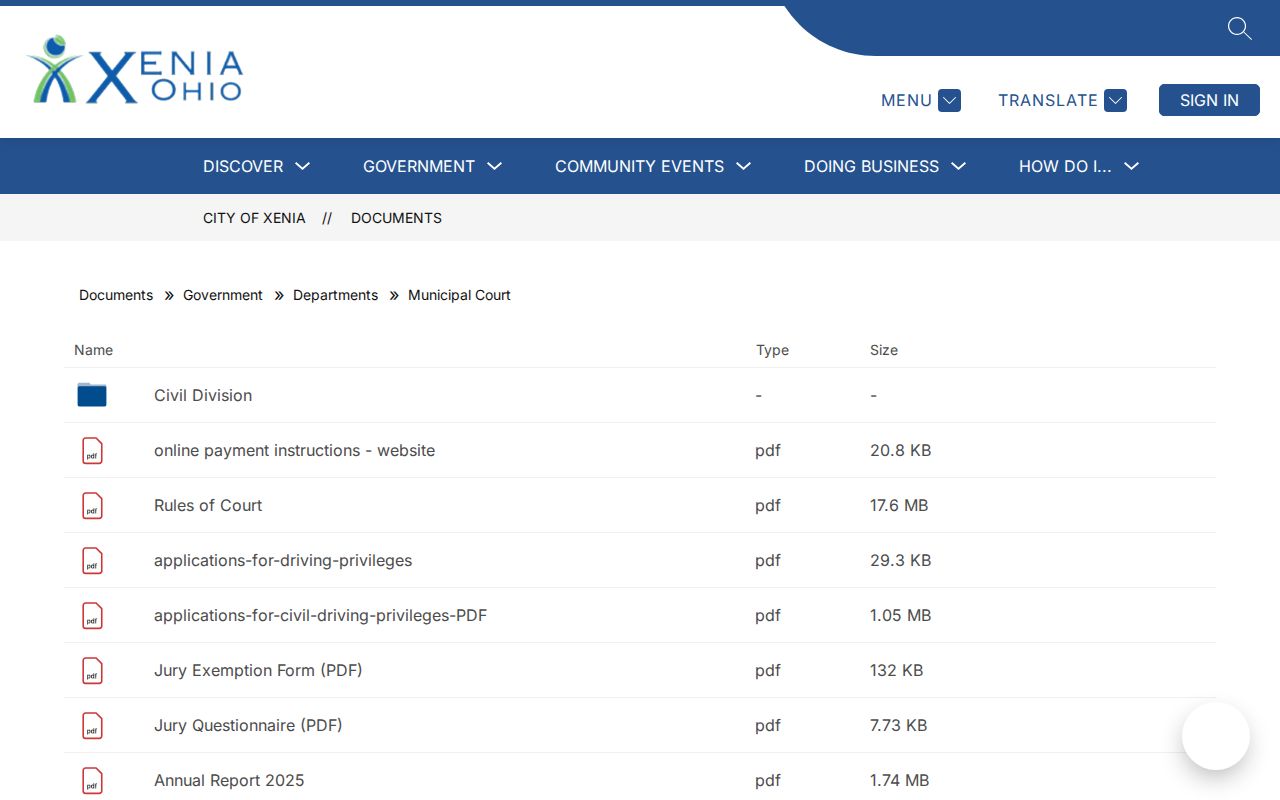Go to Departments in the breadcrumb
This screenshot has height=800, width=1280.
335,295
